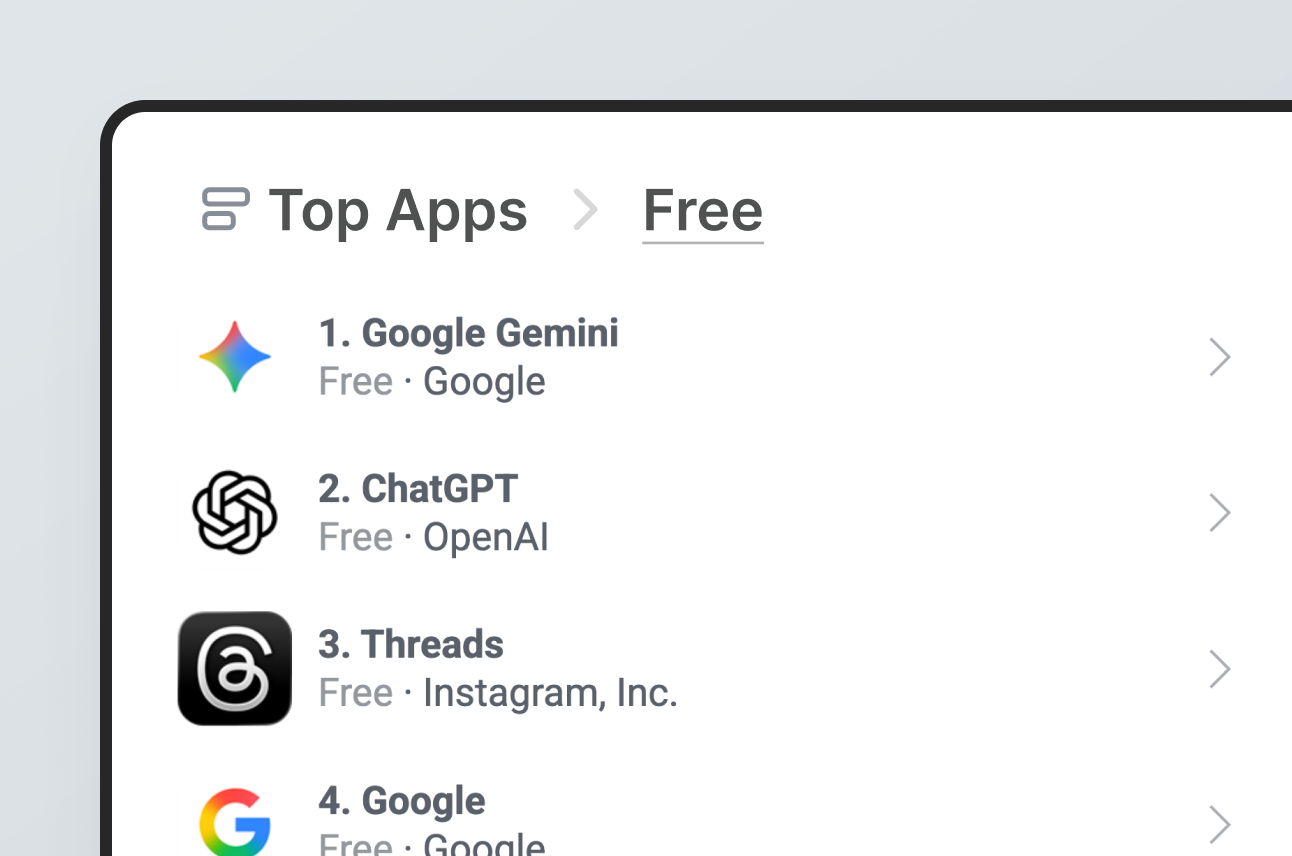Select the Free category tab

(702, 211)
